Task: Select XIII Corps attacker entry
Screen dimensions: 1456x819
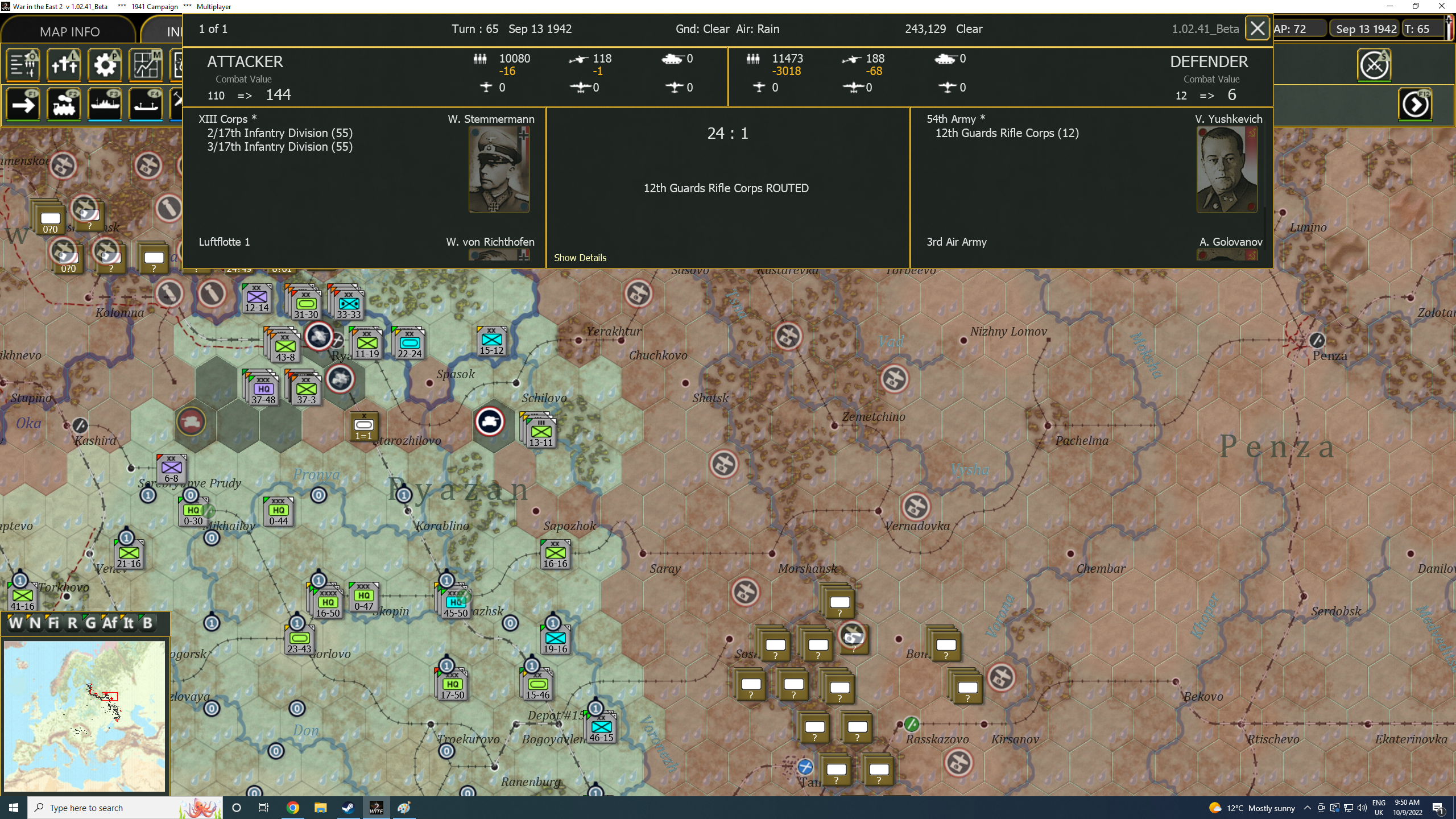Action: tap(227, 119)
